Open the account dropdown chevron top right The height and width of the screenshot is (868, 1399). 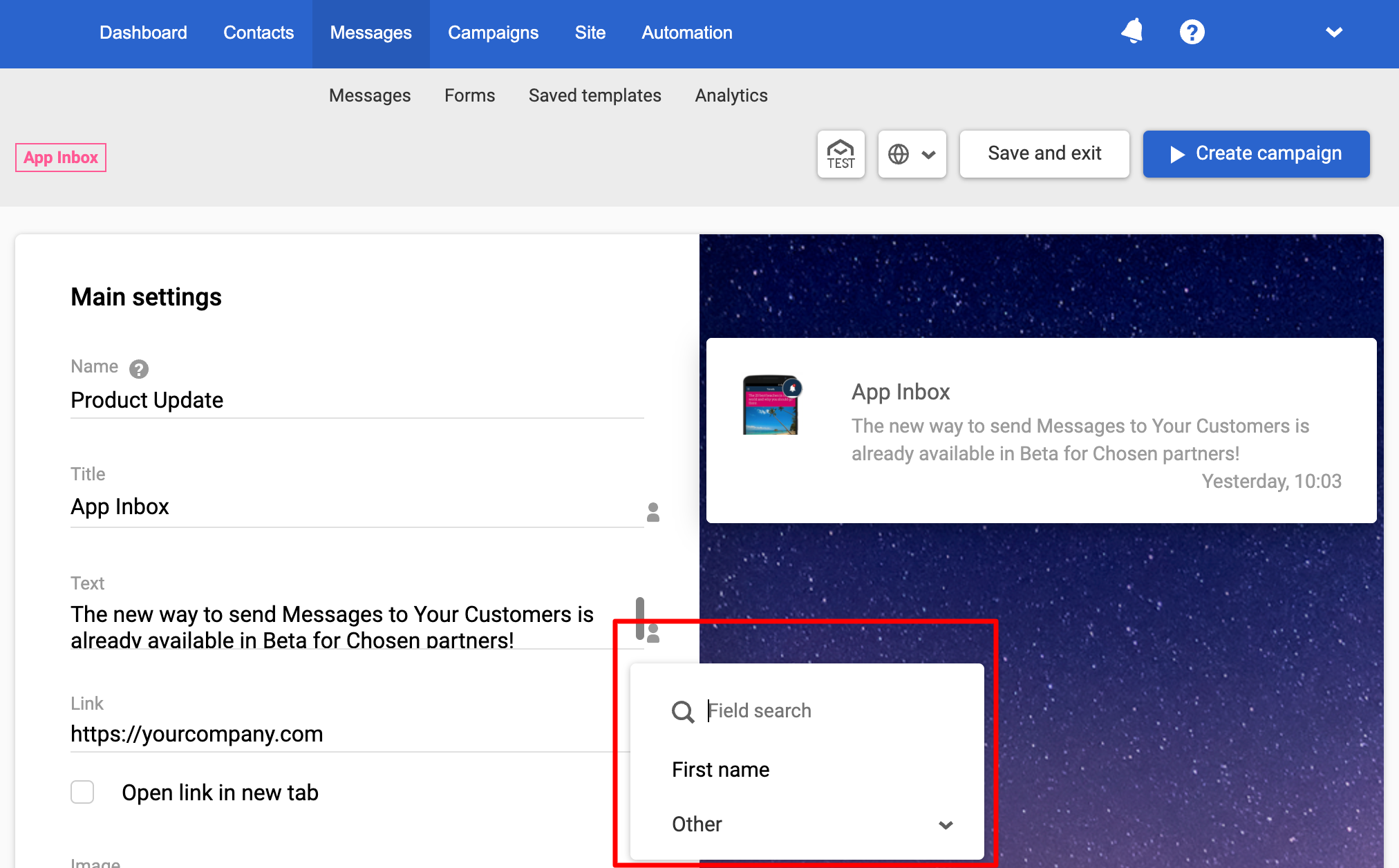click(1334, 32)
